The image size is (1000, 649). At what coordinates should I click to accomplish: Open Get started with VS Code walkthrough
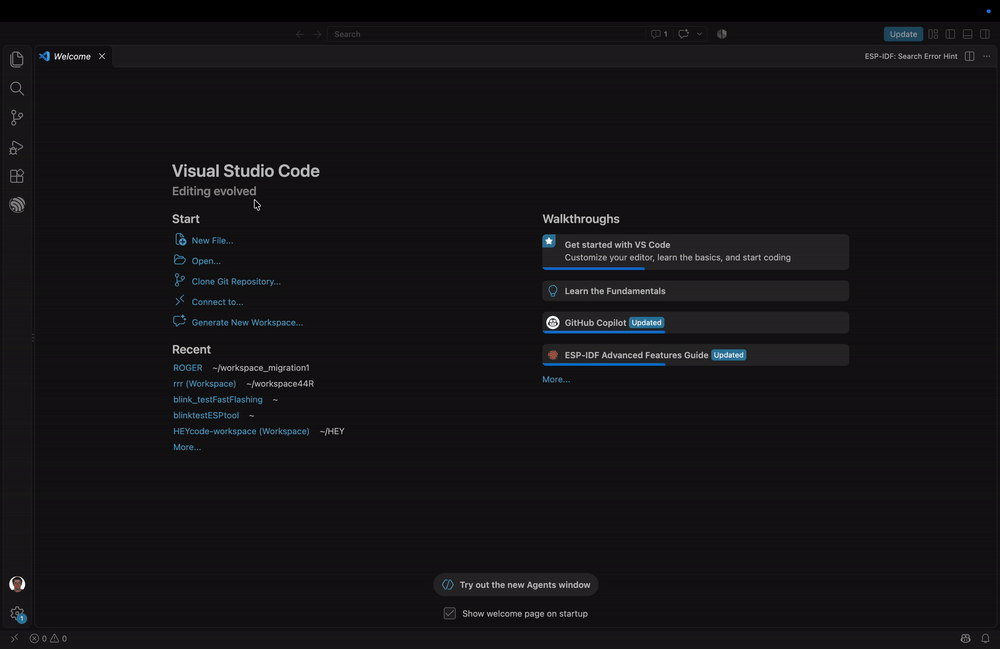point(695,251)
